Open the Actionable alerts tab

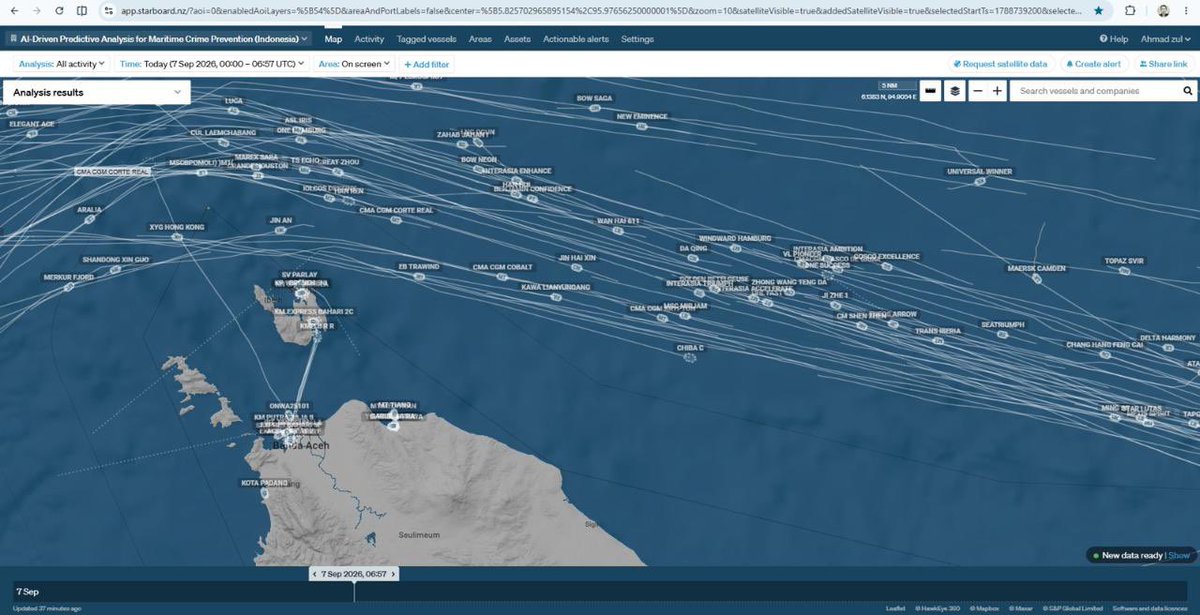pos(576,39)
